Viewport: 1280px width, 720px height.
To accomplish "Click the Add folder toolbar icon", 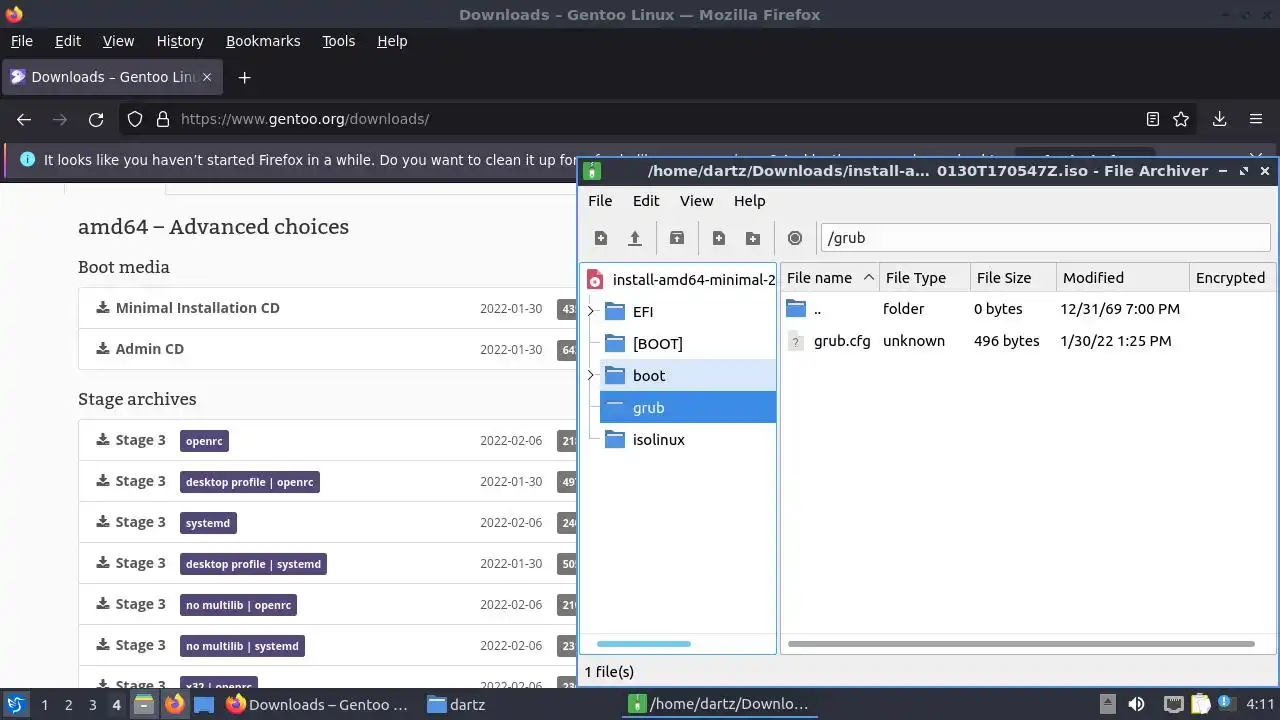I will click(x=753, y=238).
